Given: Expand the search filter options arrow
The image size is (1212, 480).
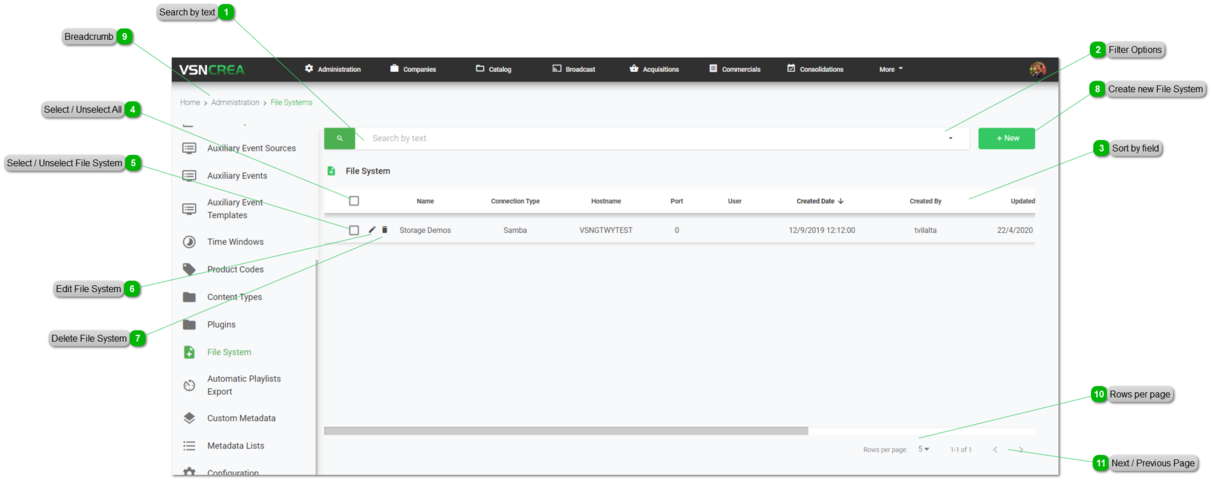Looking at the screenshot, I should [950, 139].
